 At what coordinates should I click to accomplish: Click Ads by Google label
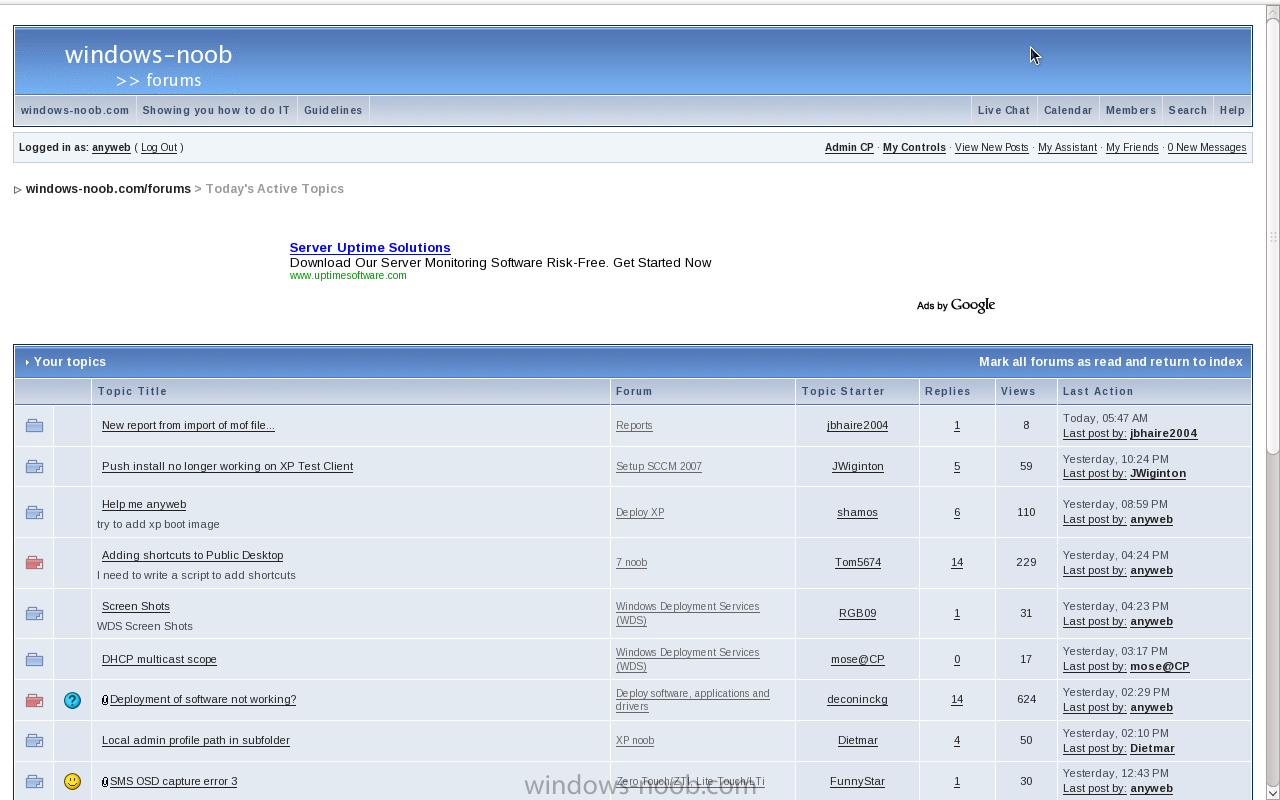[x=956, y=305]
